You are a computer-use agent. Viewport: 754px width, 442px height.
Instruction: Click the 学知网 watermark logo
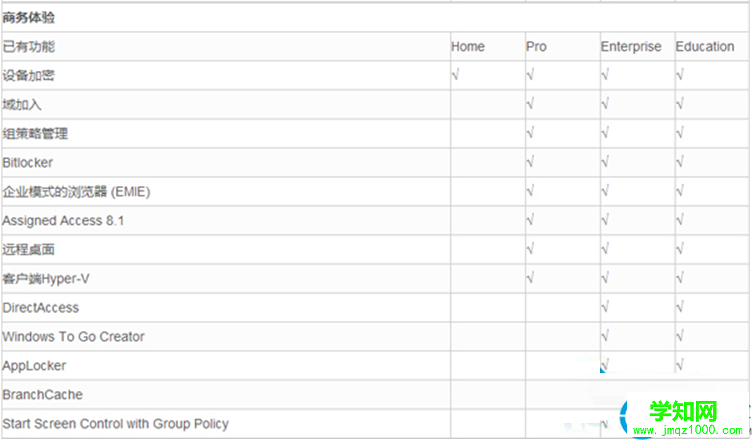673,414
